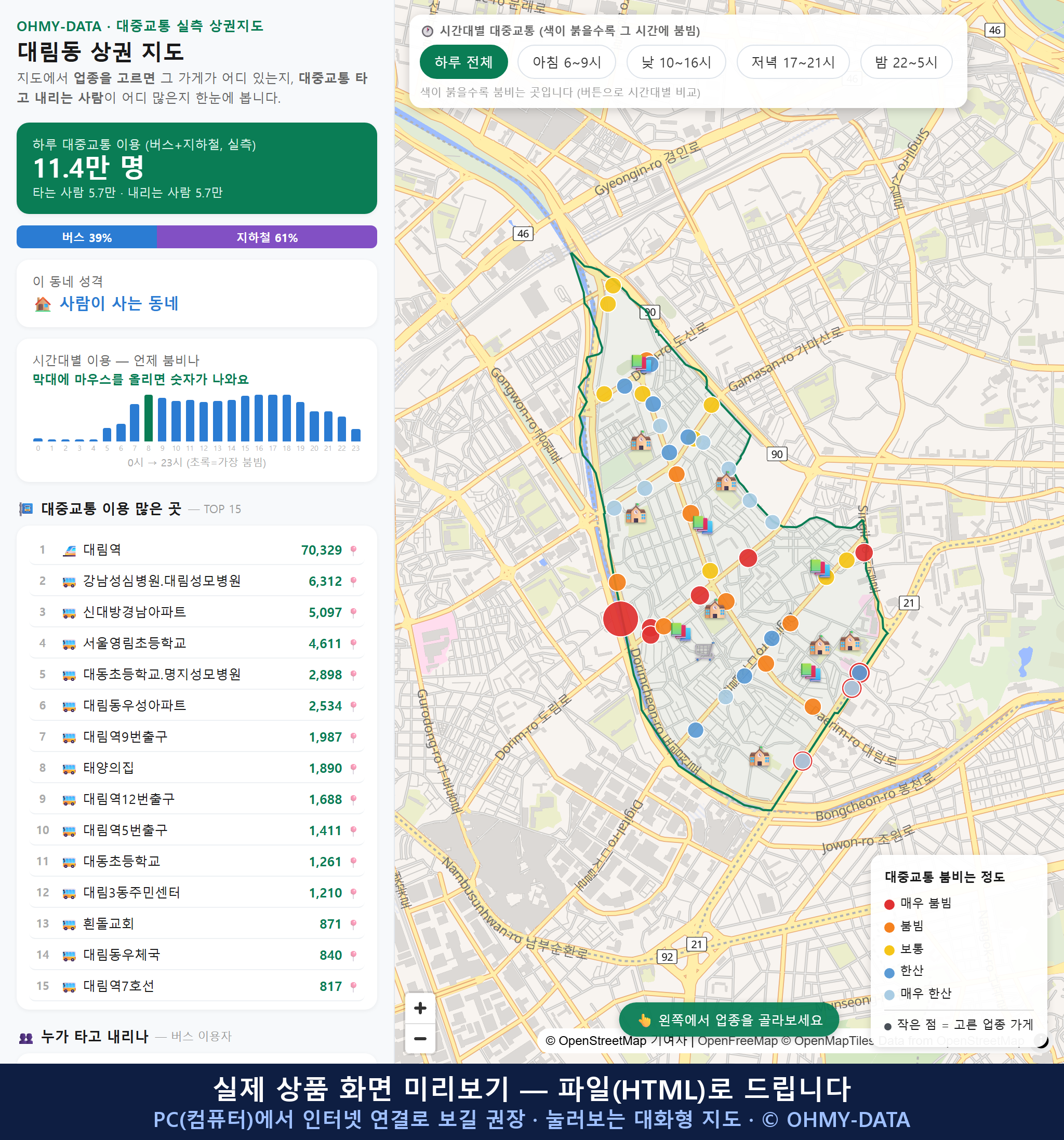Click the 대림역7호선 row name
Viewport: 1064px width, 1140px height.
119,986
